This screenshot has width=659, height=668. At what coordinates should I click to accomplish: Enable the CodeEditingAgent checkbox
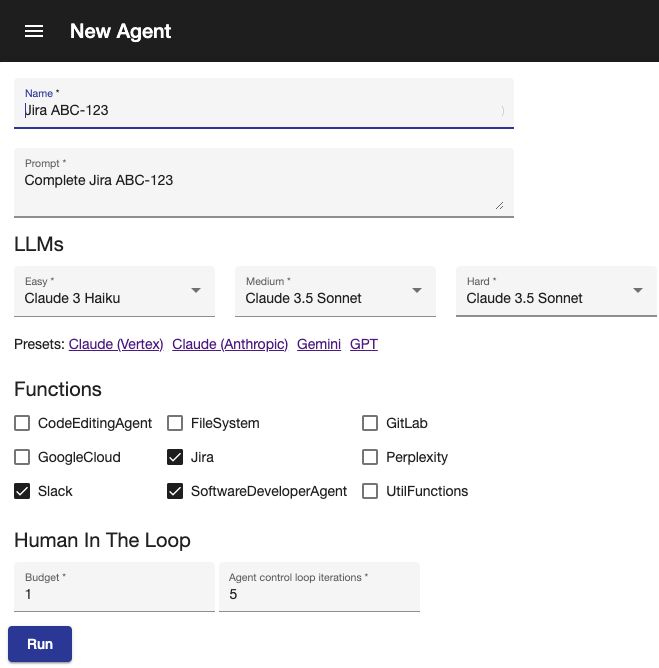point(22,423)
